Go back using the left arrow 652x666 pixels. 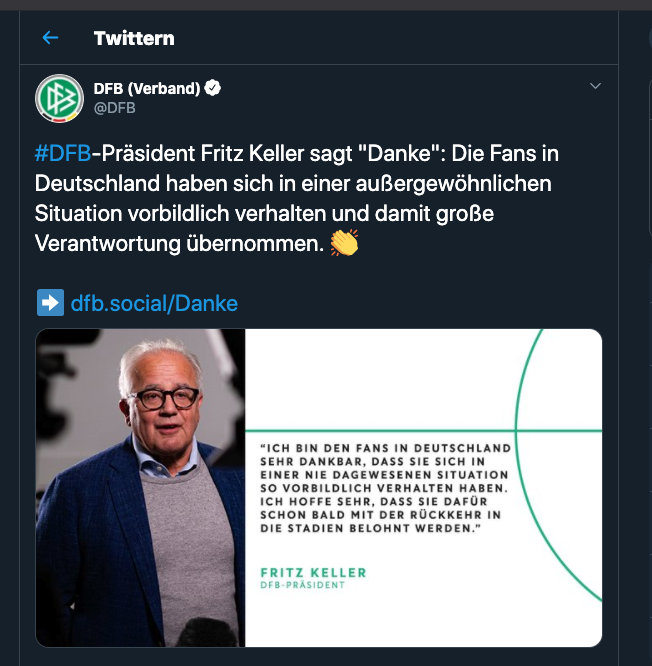[50, 38]
